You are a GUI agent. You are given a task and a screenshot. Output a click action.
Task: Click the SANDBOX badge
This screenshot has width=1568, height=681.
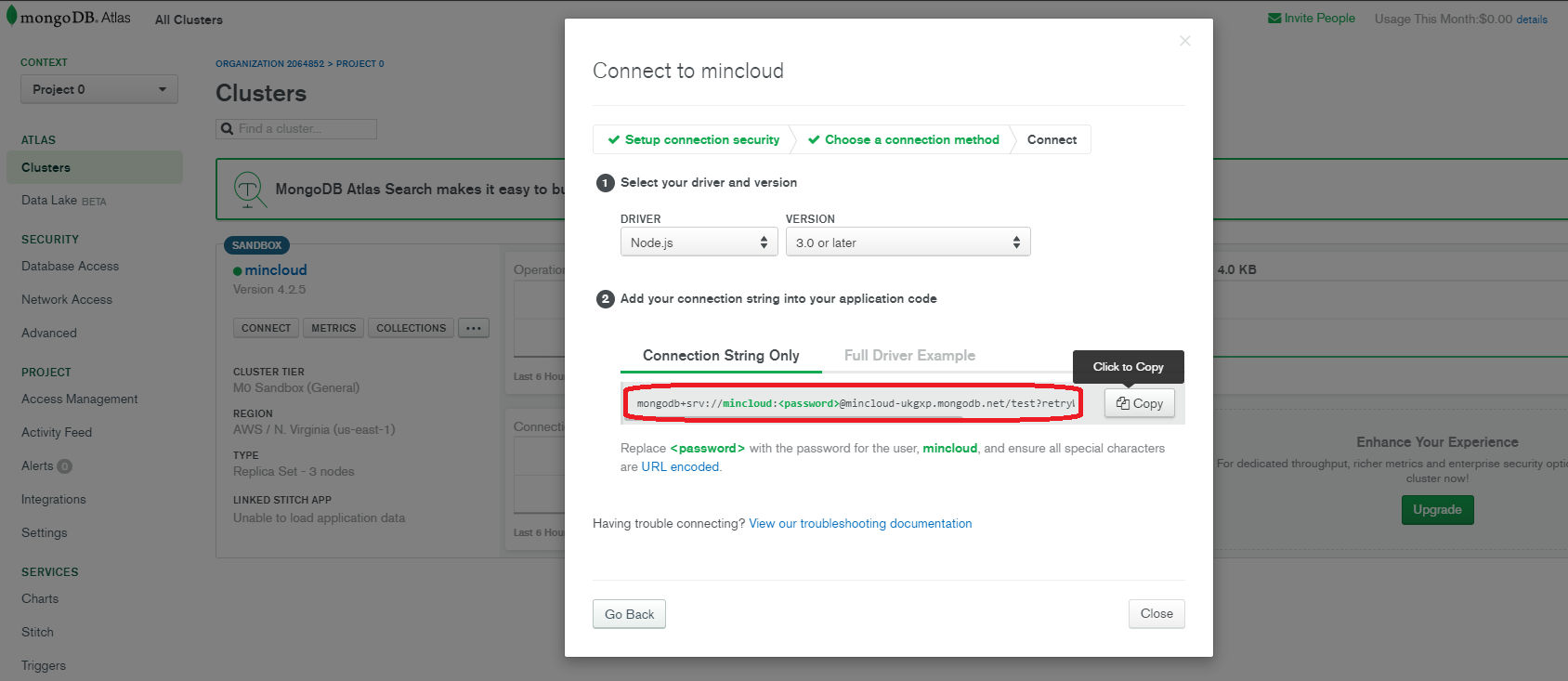(257, 245)
